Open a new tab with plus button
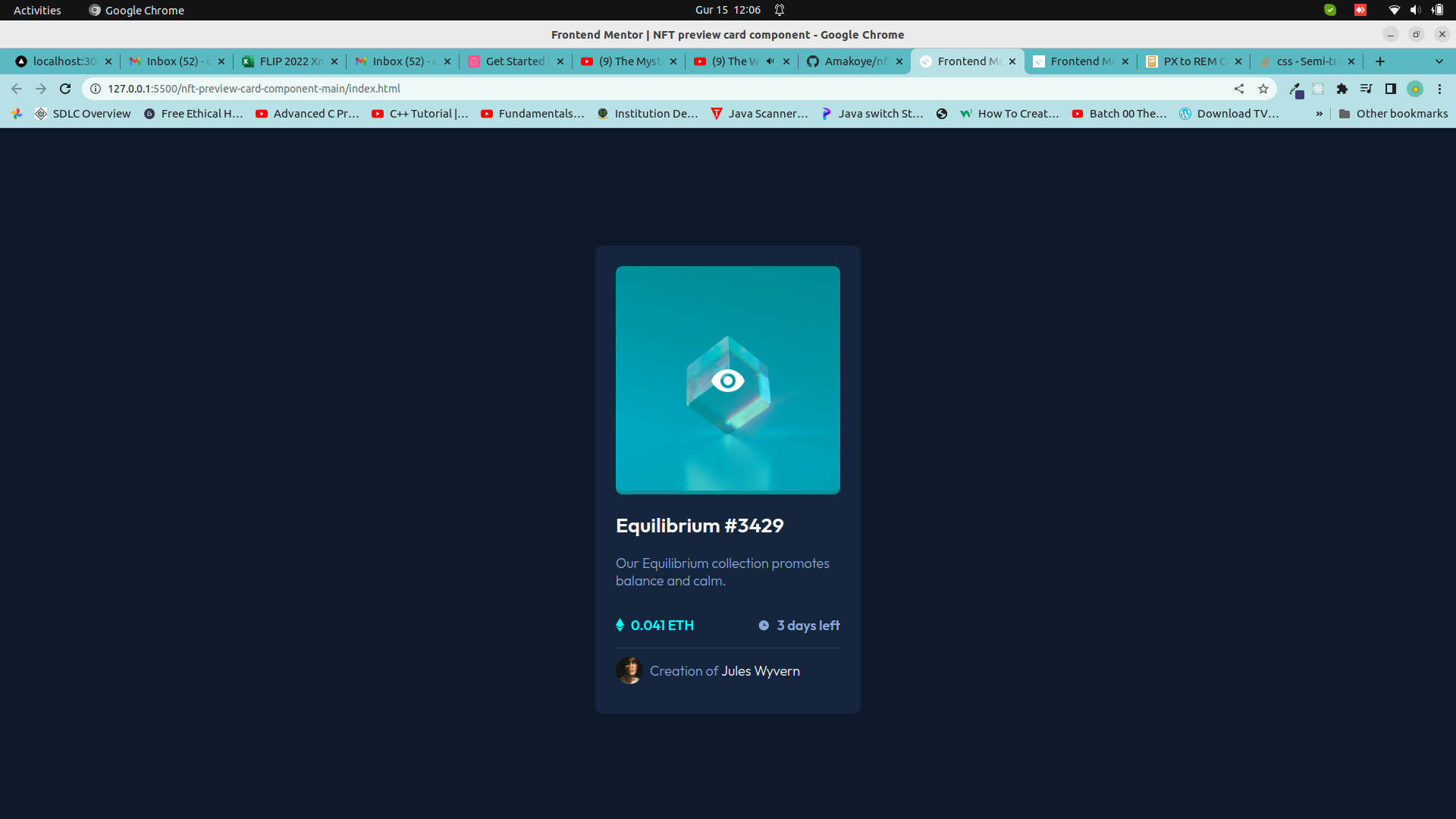 (1380, 61)
